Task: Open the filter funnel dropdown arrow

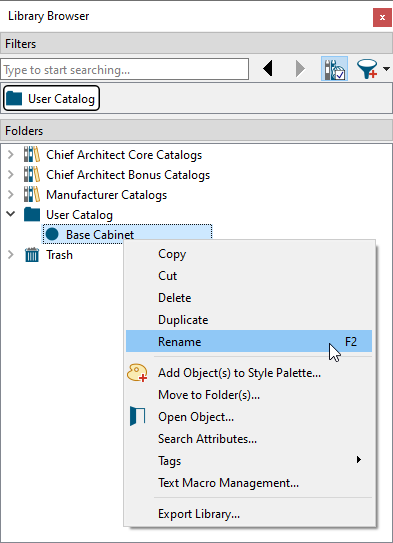Action: 386,69
